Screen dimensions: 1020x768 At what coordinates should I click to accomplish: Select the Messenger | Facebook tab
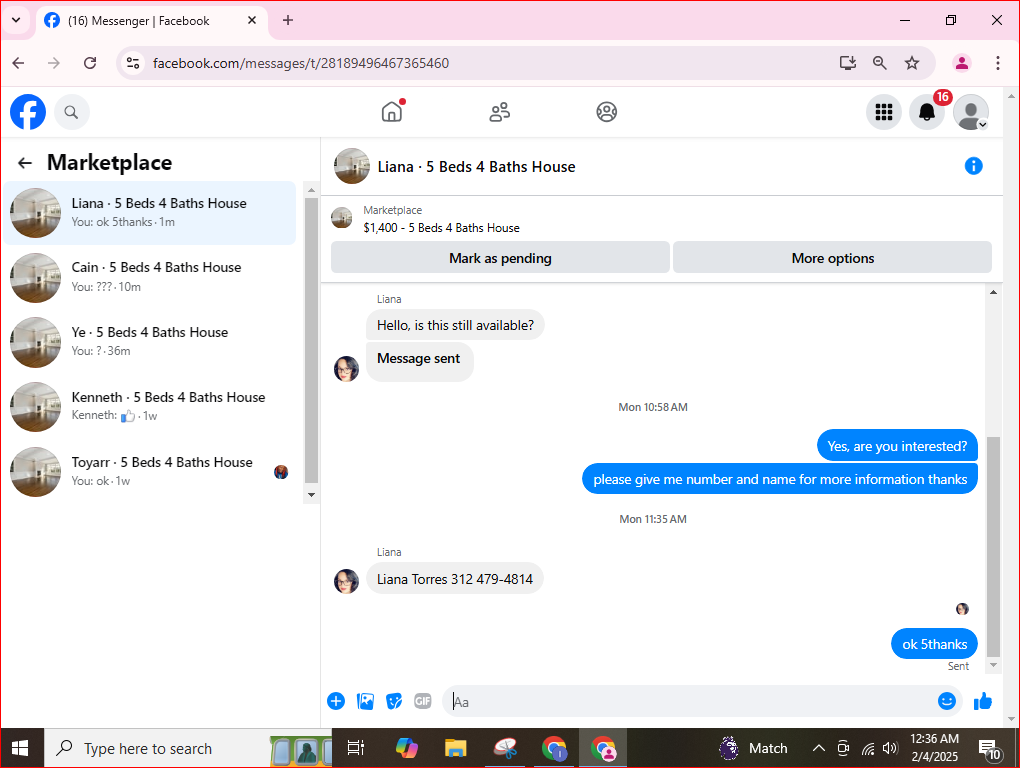(139, 21)
